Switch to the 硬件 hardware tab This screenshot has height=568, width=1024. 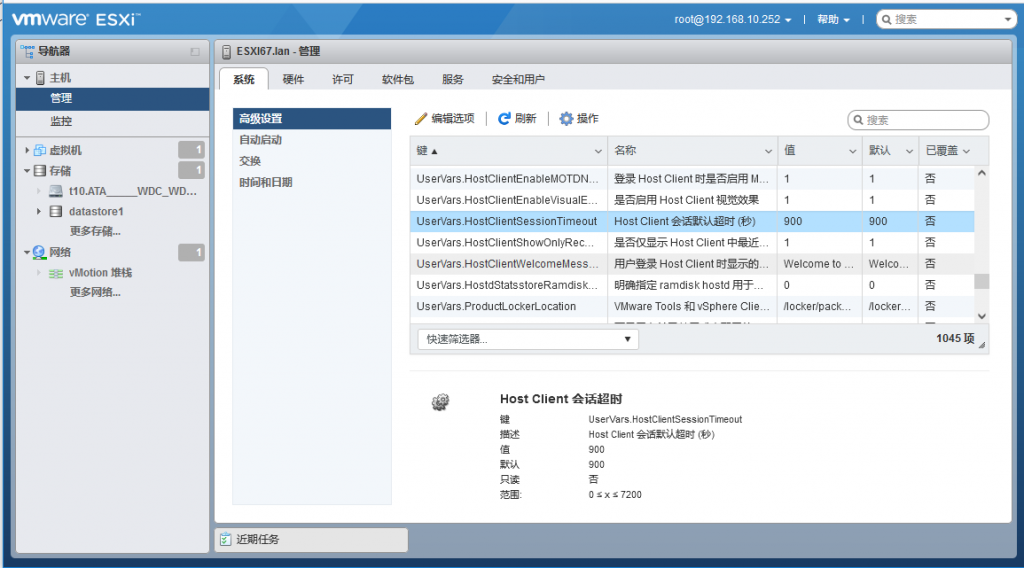[293, 79]
